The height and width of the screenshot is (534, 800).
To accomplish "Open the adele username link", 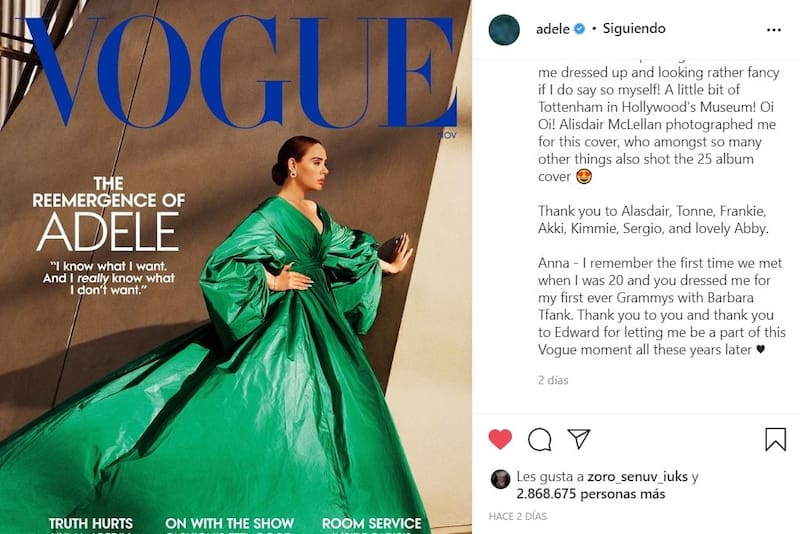I will [553, 29].
